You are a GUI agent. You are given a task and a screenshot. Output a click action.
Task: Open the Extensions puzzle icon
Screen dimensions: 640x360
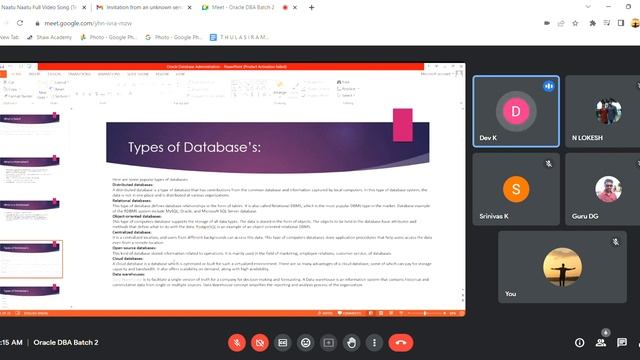click(592, 23)
